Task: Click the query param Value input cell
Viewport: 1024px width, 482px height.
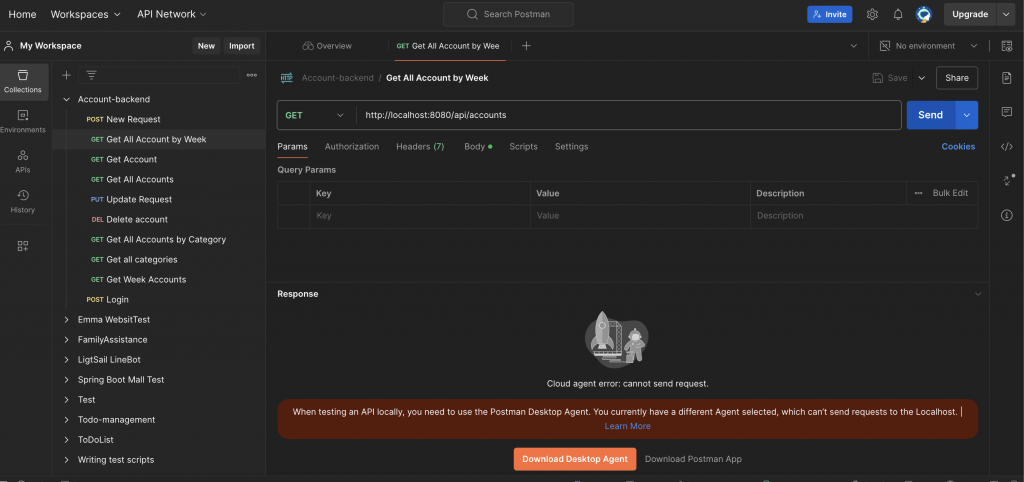Action: (x=640, y=216)
